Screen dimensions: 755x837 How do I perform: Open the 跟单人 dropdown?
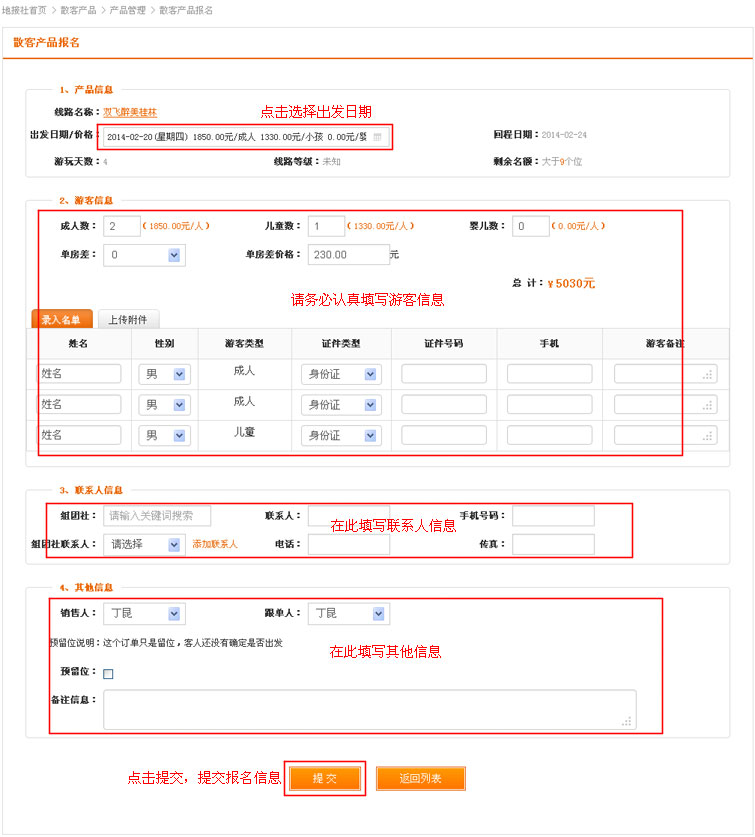click(x=348, y=613)
